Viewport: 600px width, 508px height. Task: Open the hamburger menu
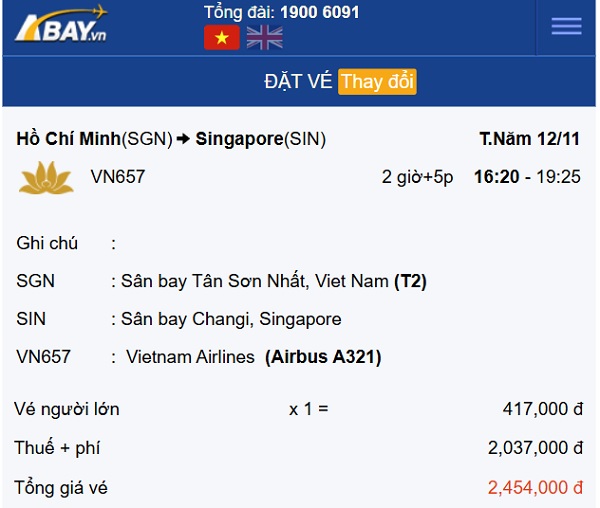coord(566,26)
